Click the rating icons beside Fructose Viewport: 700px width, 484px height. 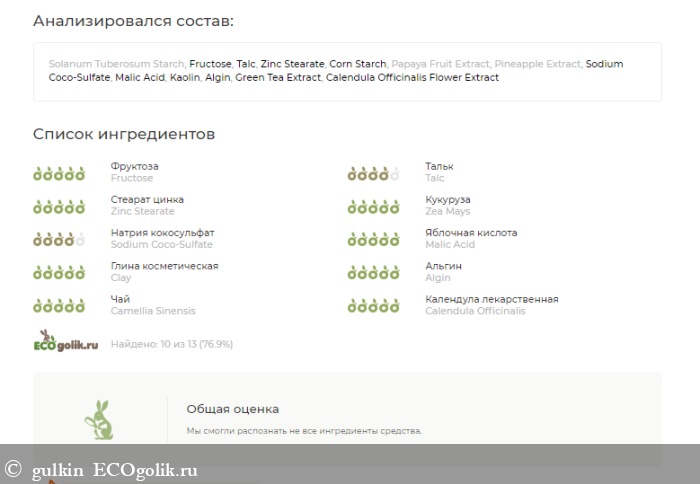coord(58,174)
